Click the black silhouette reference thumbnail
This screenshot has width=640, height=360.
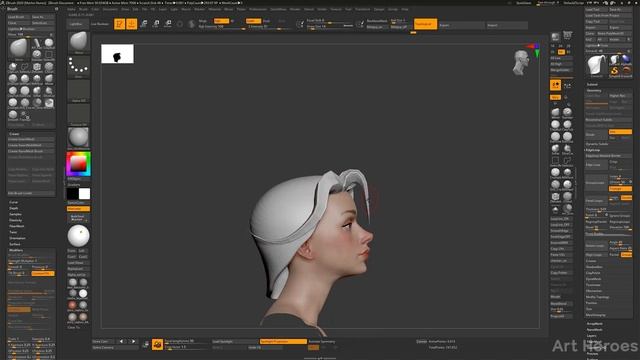(x=117, y=54)
